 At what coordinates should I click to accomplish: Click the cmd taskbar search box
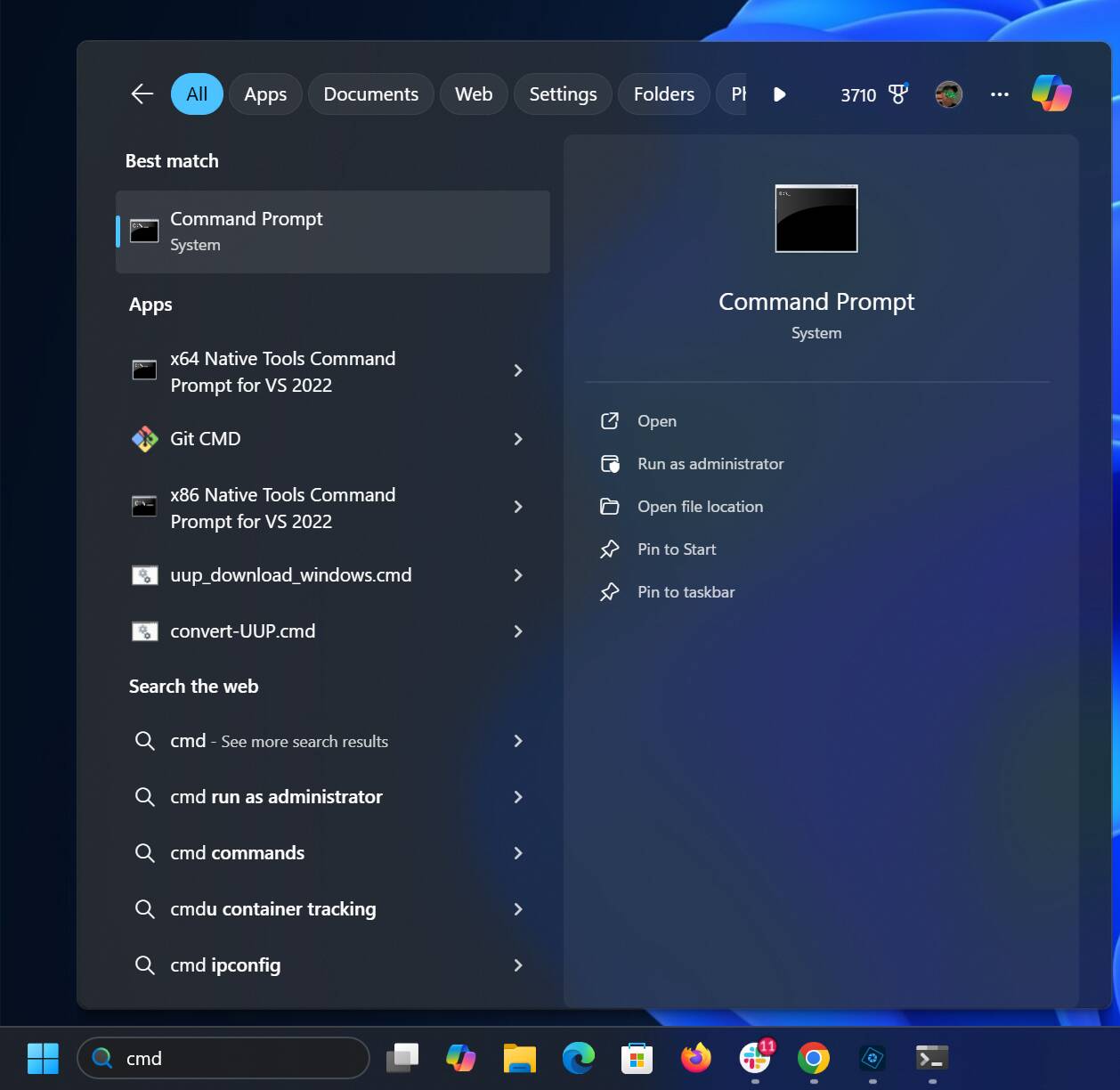tap(223, 1058)
